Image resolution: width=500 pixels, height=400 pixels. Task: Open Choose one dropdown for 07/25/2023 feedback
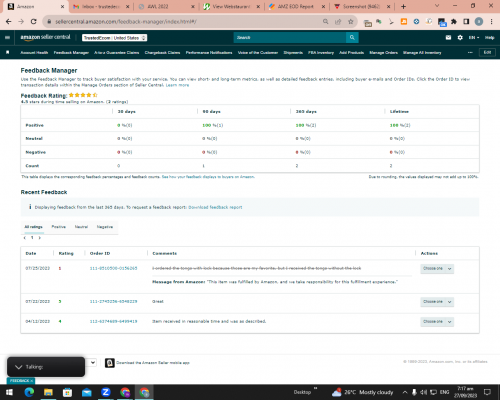click(x=437, y=269)
